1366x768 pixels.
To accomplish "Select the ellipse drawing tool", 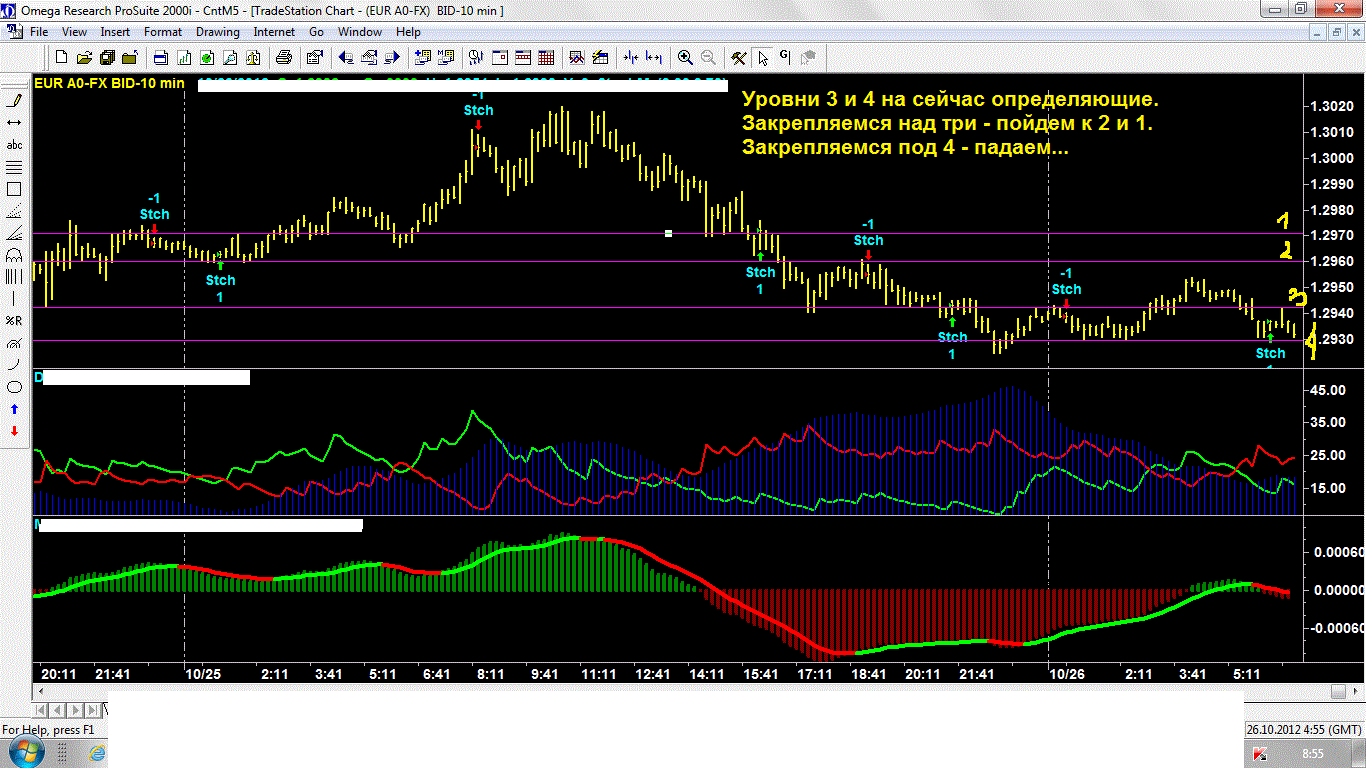I will click(x=14, y=386).
